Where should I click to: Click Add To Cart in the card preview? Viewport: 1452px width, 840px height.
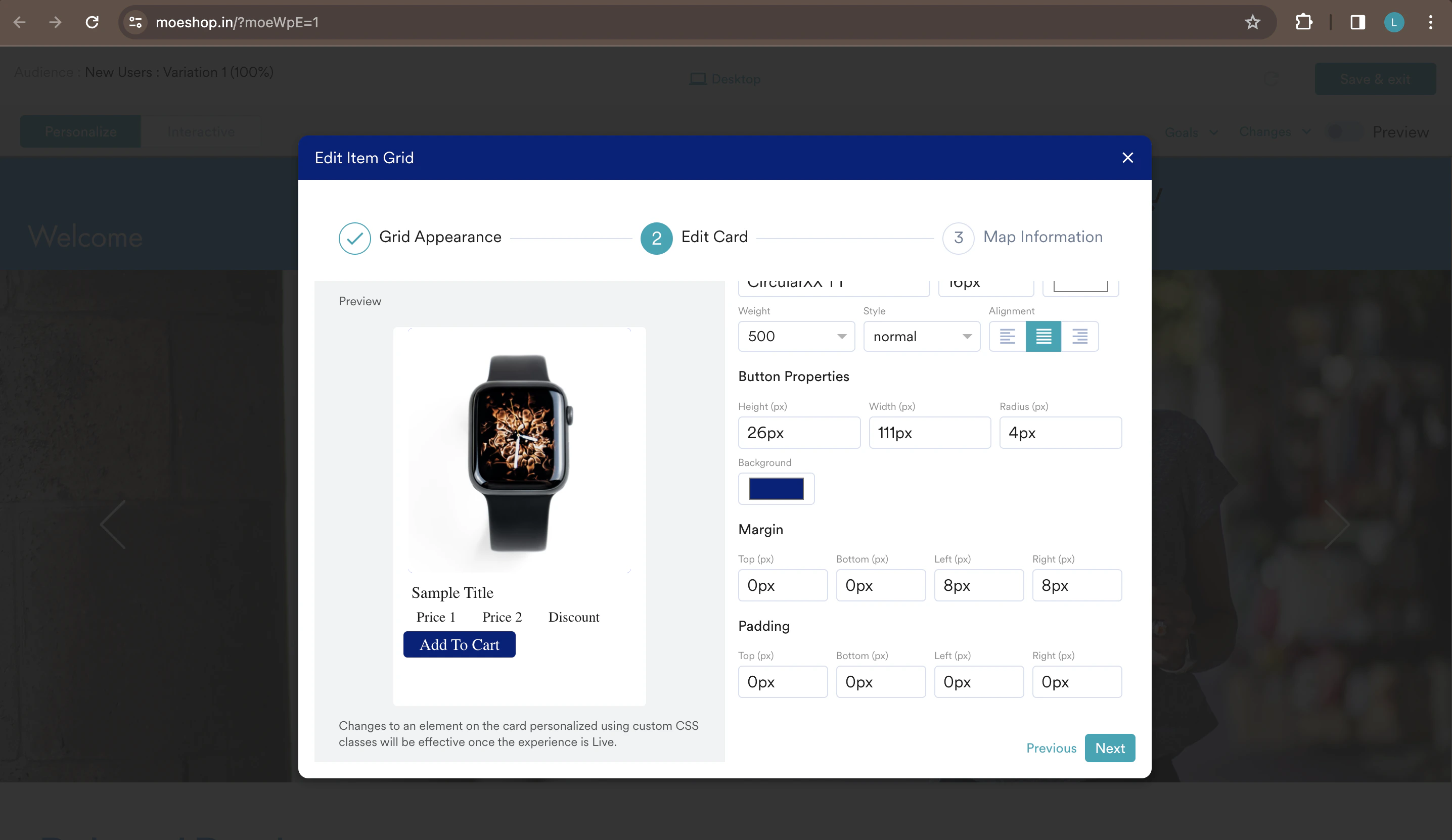(x=459, y=645)
